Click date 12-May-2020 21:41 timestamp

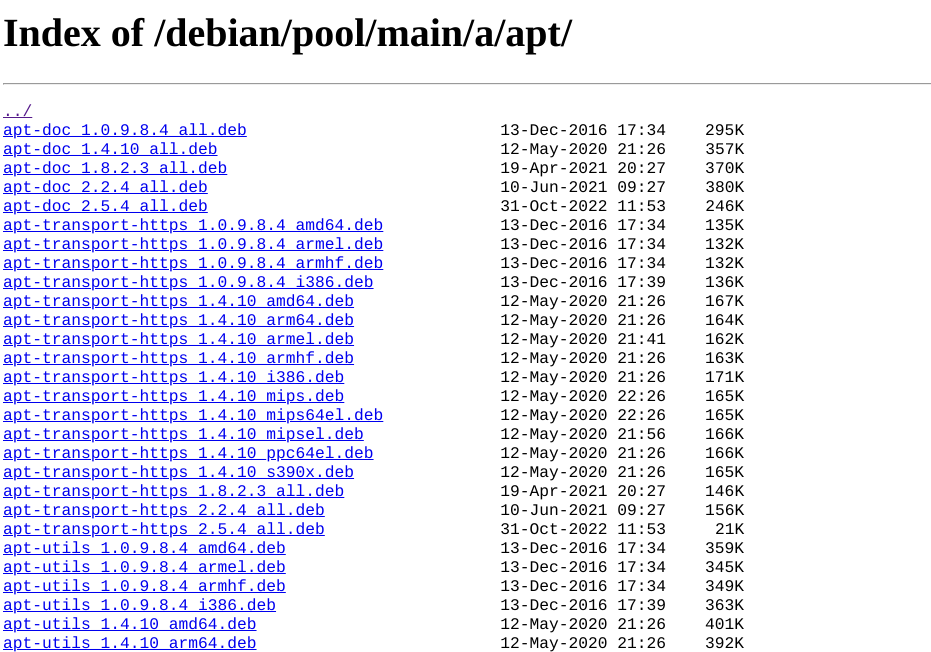(x=583, y=339)
